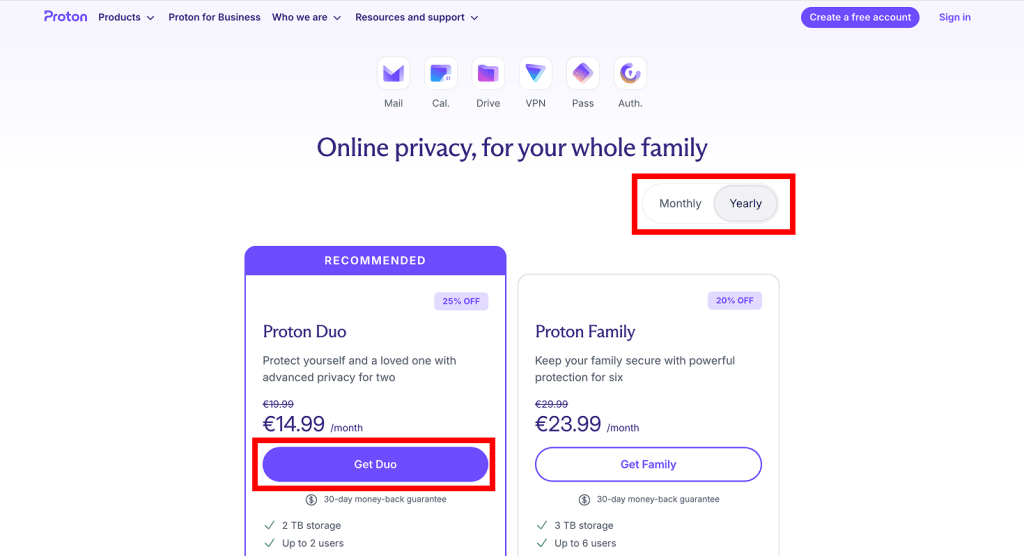Click money-back guarantee icon under Get Duo
The height and width of the screenshot is (556, 1024).
coord(312,500)
